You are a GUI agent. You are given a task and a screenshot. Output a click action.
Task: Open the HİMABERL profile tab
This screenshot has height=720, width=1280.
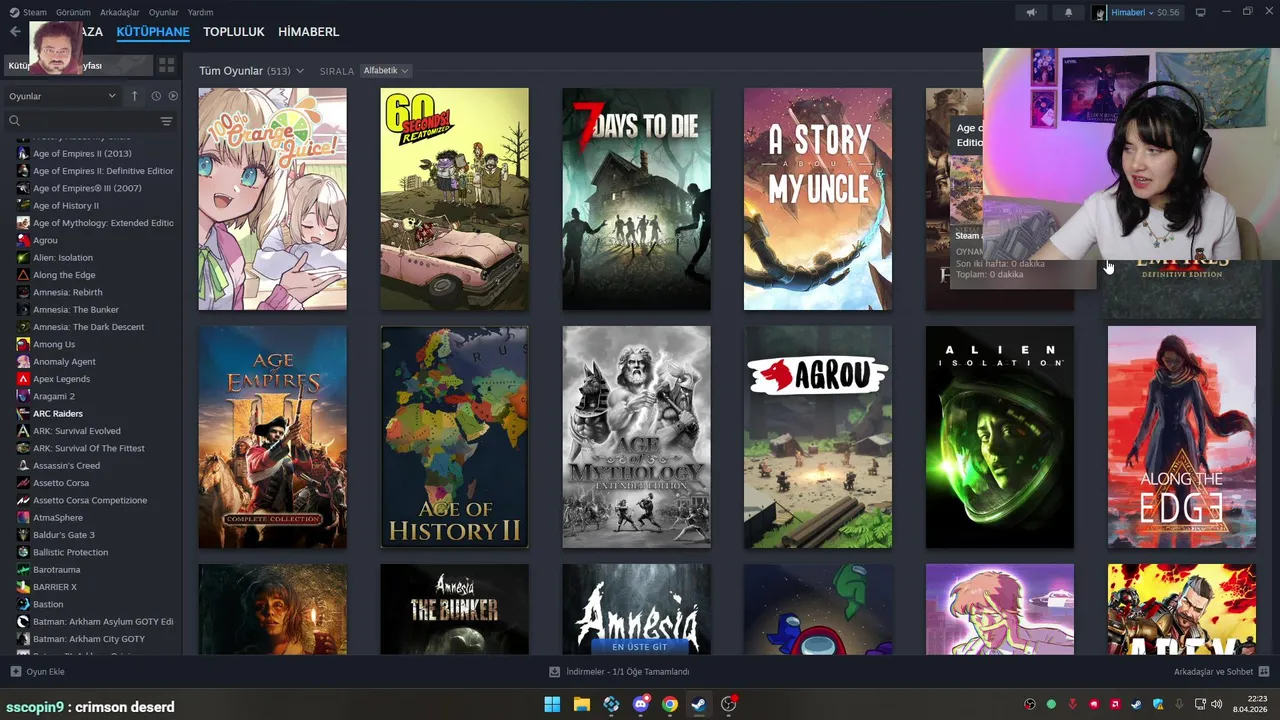pos(308,32)
